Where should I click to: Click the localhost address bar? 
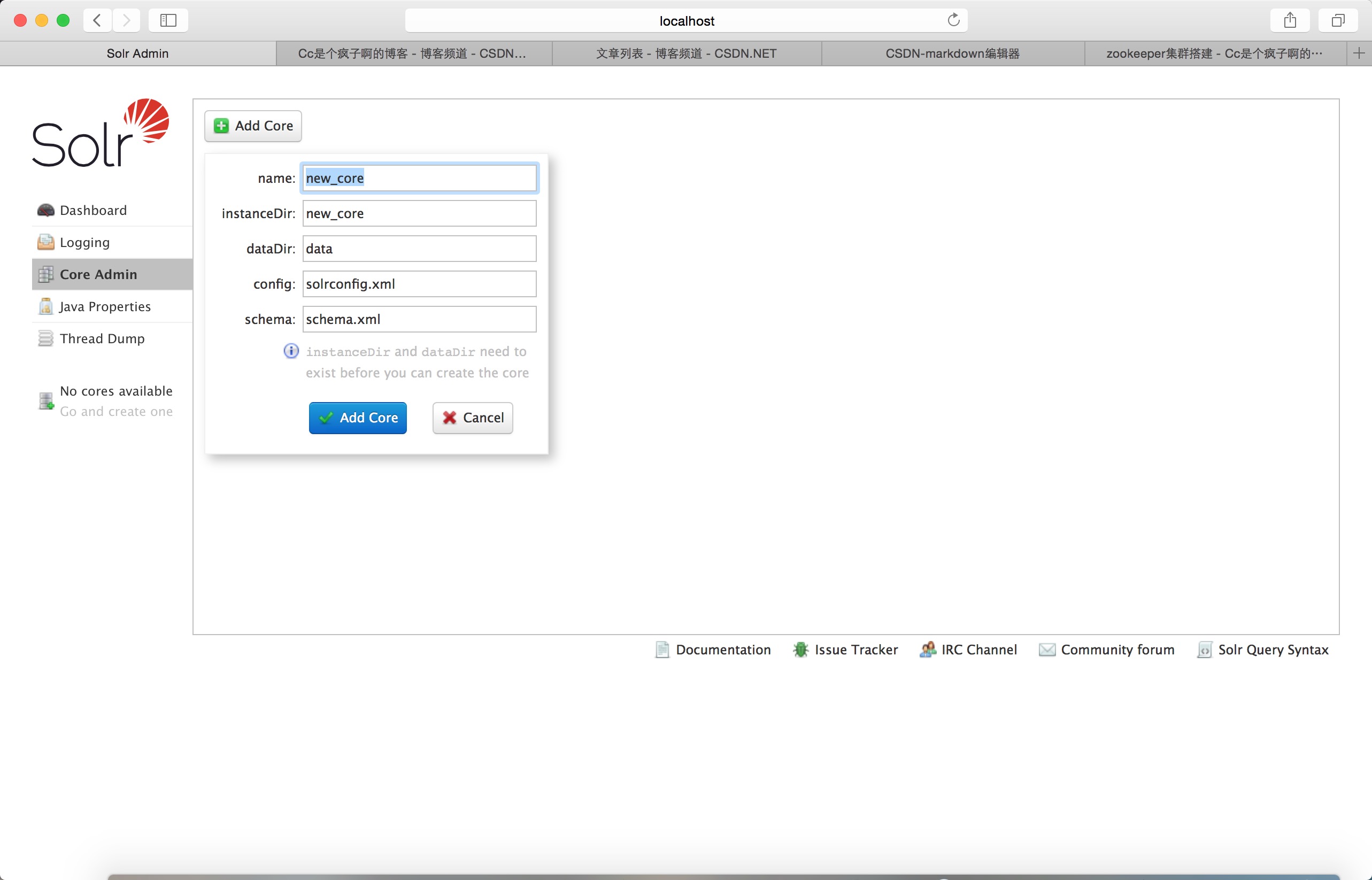click(685, 20)
